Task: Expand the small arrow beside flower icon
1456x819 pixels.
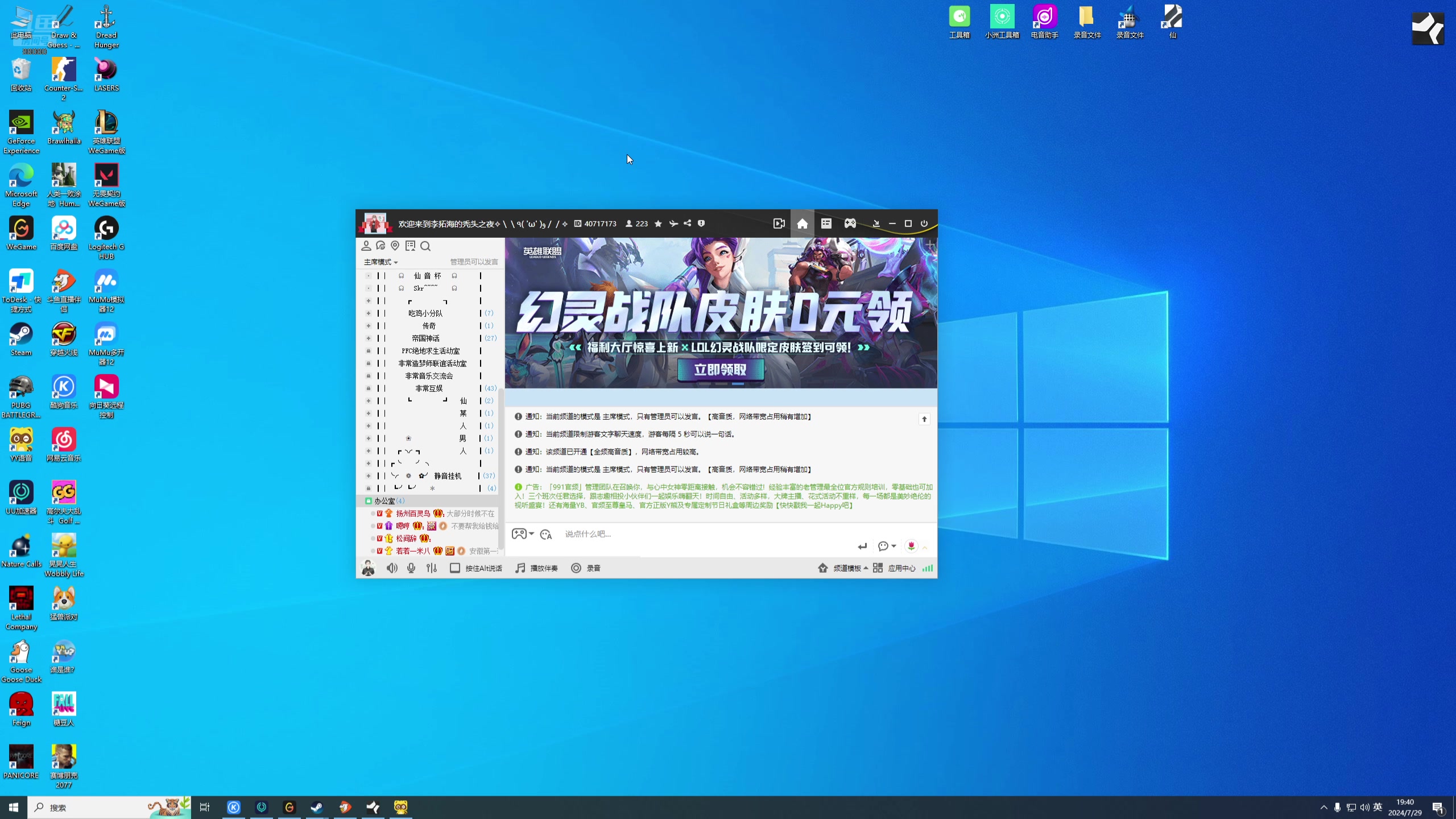Action: click(925, 548)
